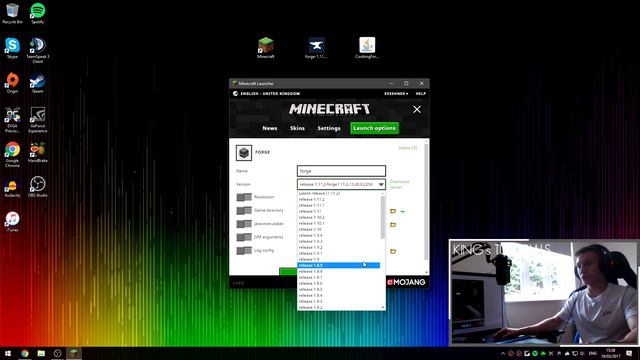Open the EVGA Precision desktop shortcut
The image size is (640, 360).
[12, 120]
